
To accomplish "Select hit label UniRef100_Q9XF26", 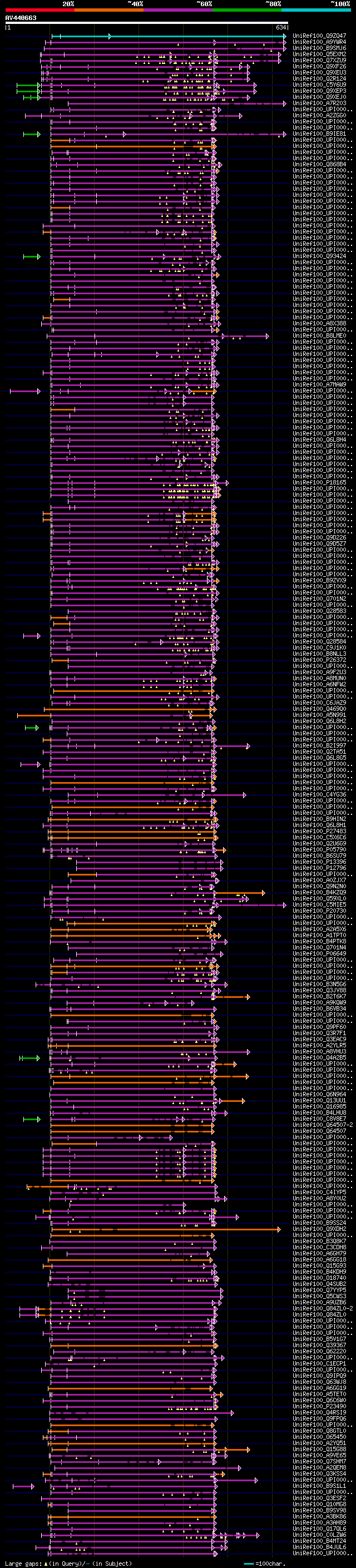I will point(319,66).
